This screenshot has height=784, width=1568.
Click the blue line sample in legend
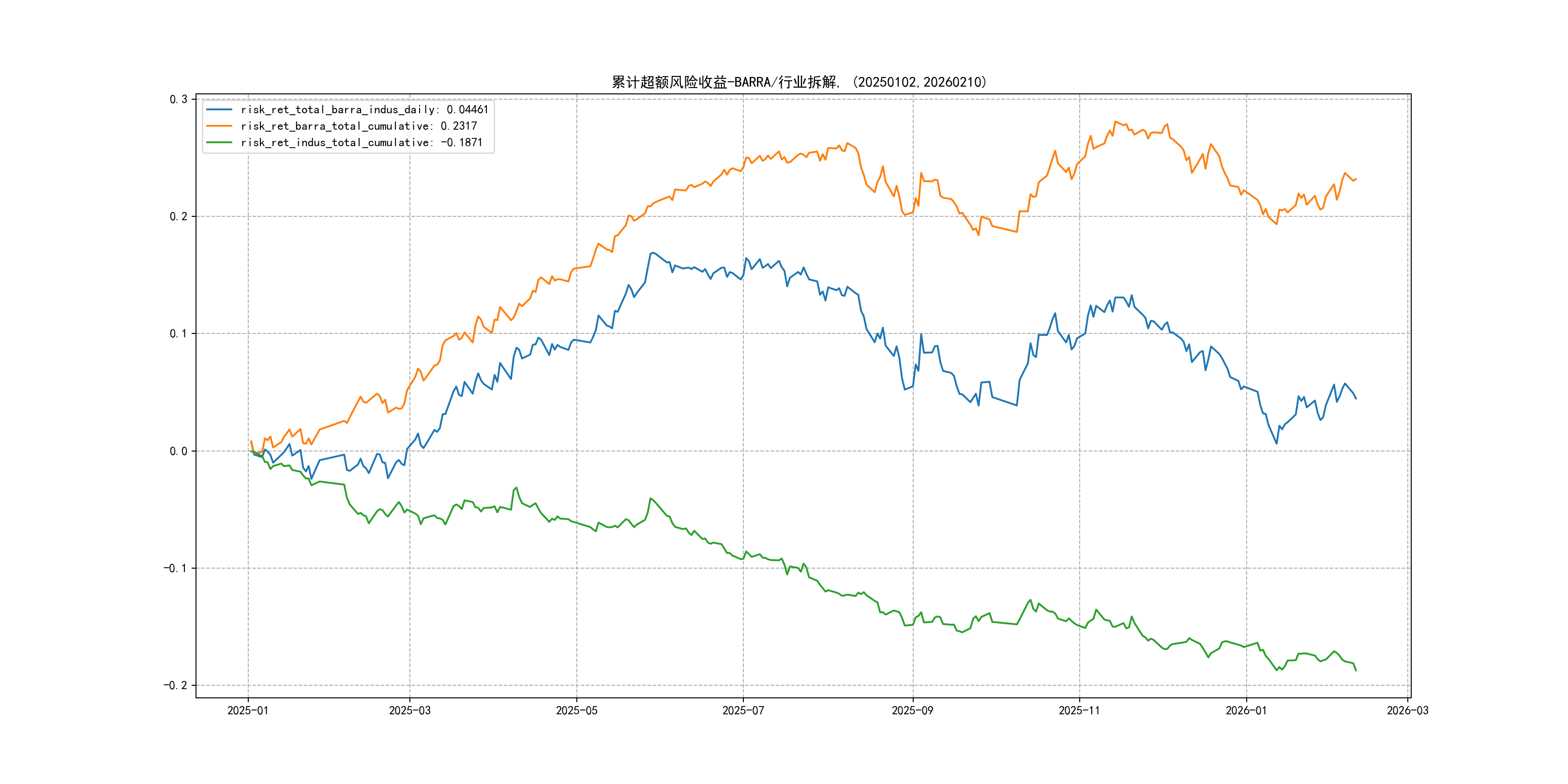[x=219, y=109]
